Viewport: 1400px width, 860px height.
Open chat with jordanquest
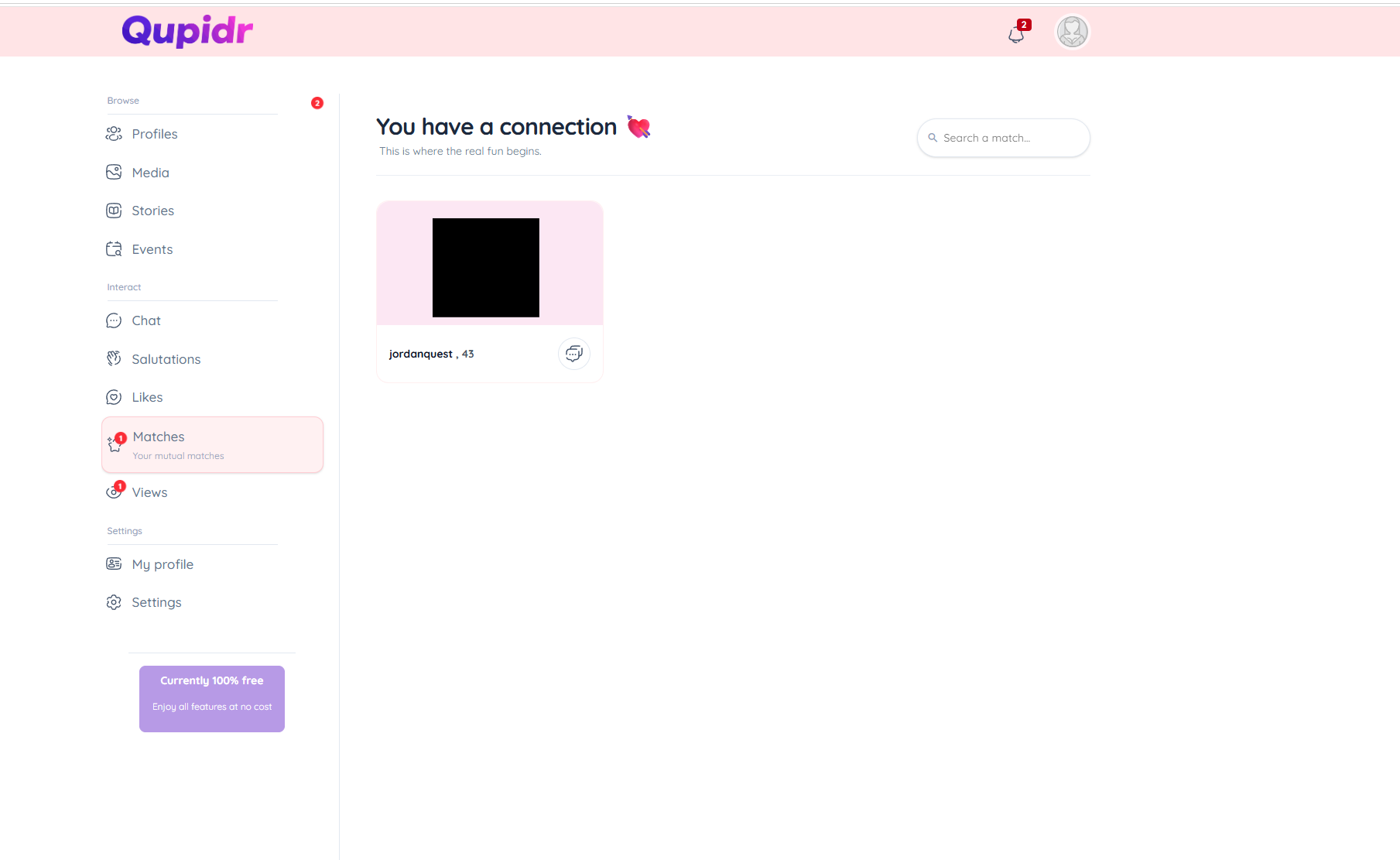[x=573, y=354]
